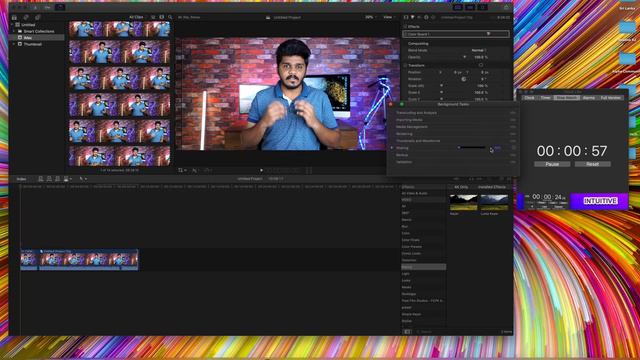
Task: Open the Share button in Final Cut toolbar
Action: (x=507, y=7)
